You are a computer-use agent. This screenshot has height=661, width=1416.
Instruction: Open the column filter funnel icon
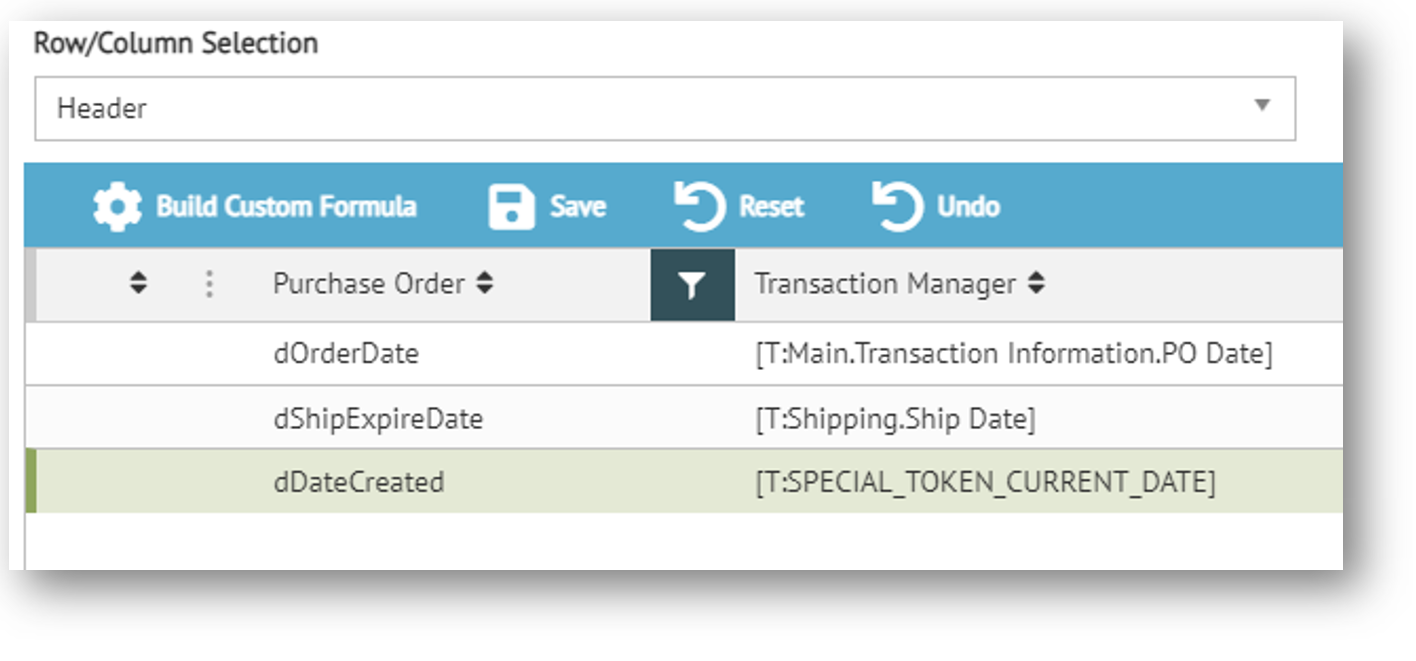point(692,286)
